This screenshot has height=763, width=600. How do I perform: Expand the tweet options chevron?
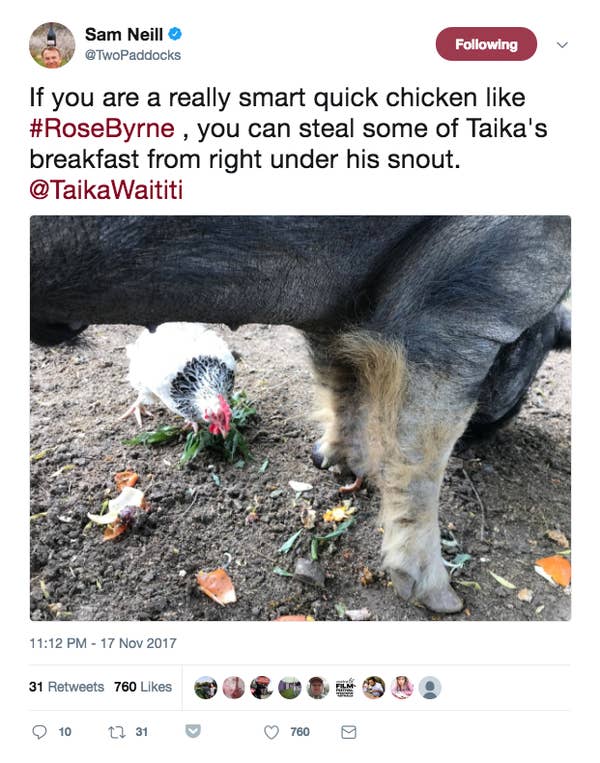[x=562, y=45]
